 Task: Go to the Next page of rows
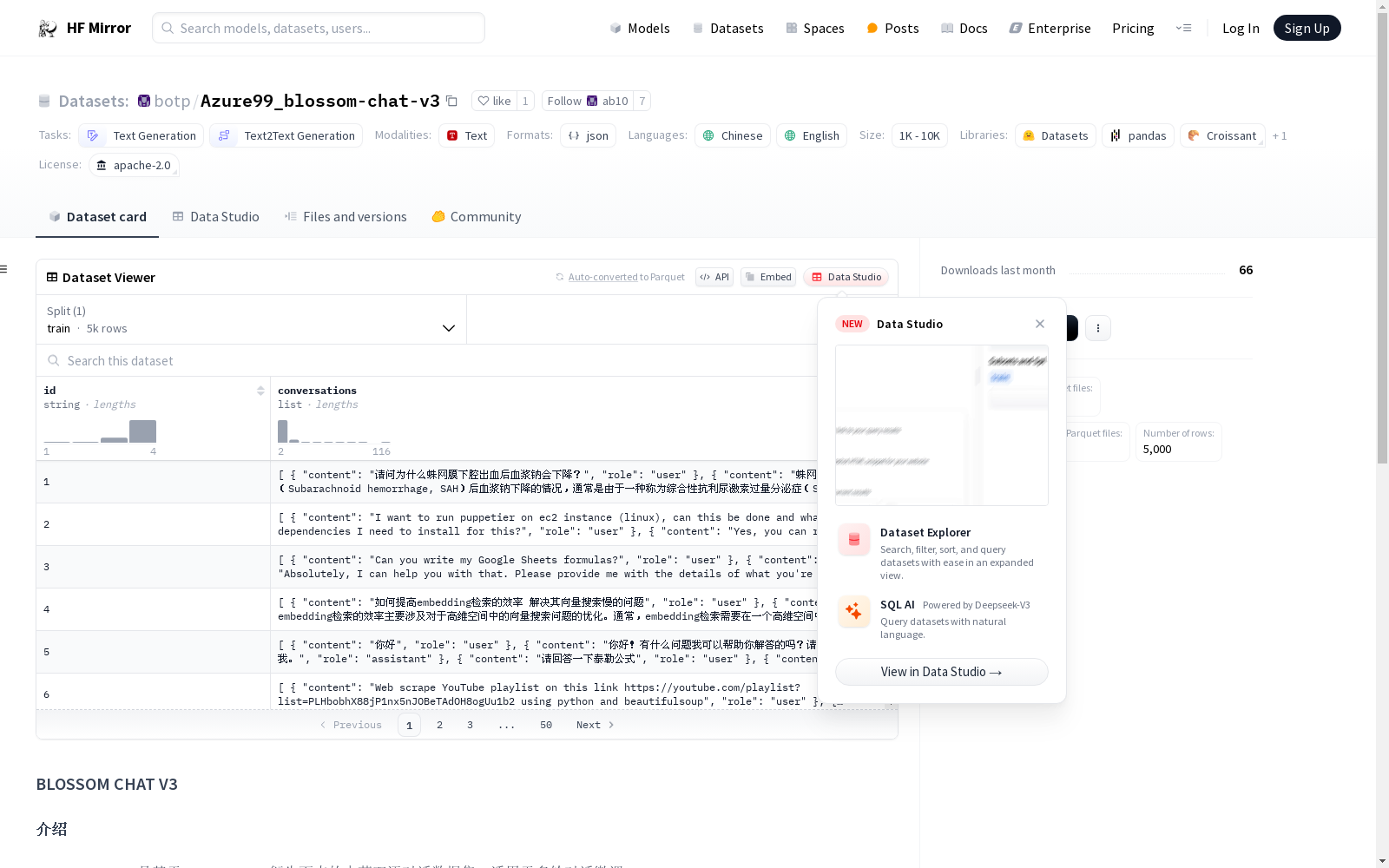tap(596, 725)
